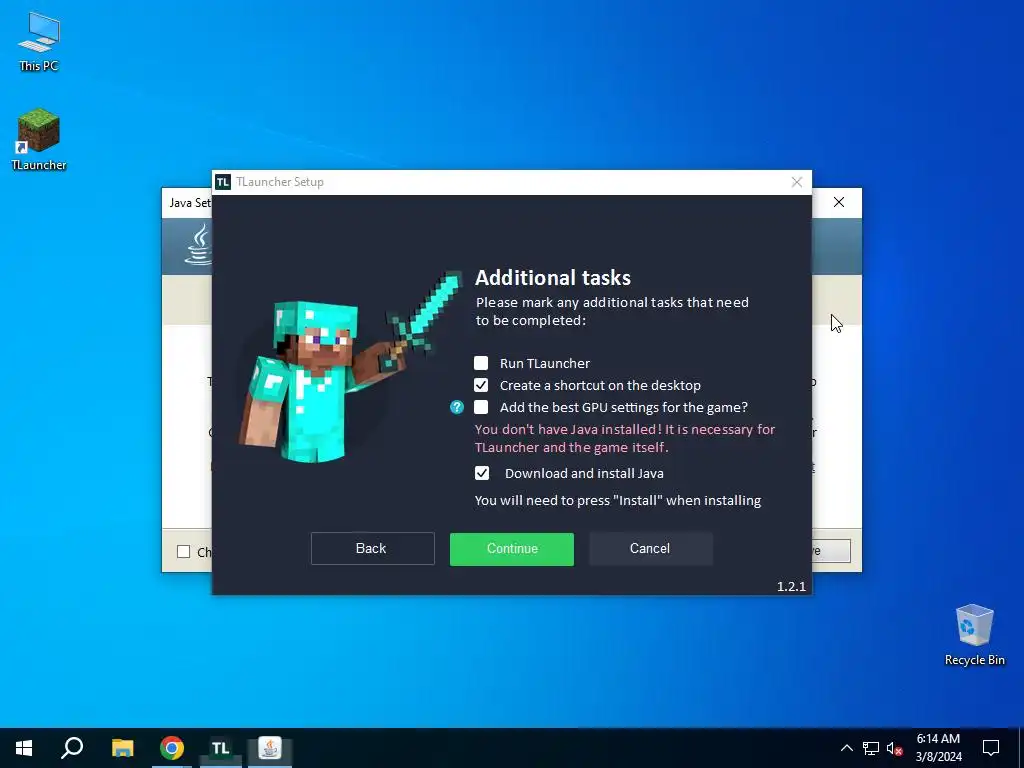
Task: Close the Java Setup window behind
Action: (x=839, y=202)
